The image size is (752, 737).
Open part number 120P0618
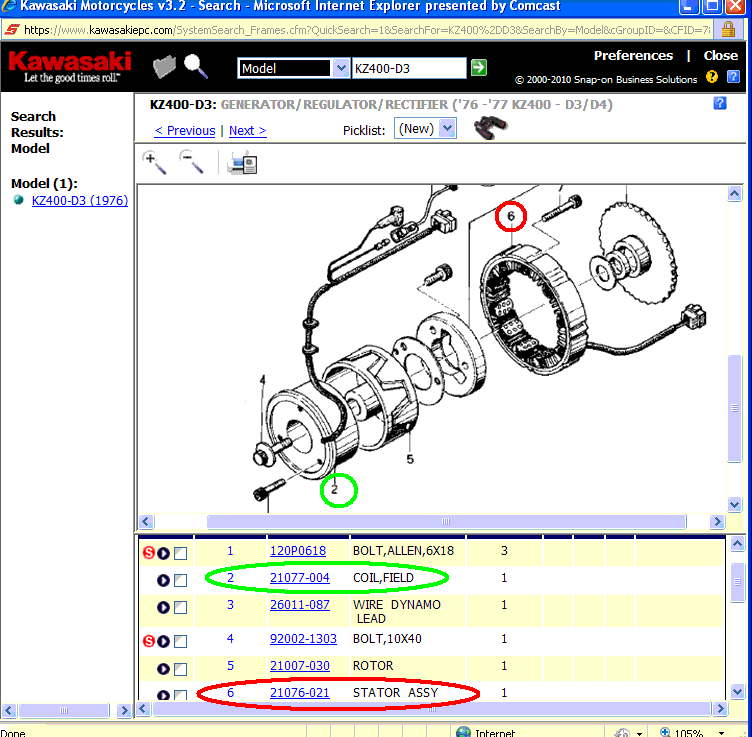298,550
